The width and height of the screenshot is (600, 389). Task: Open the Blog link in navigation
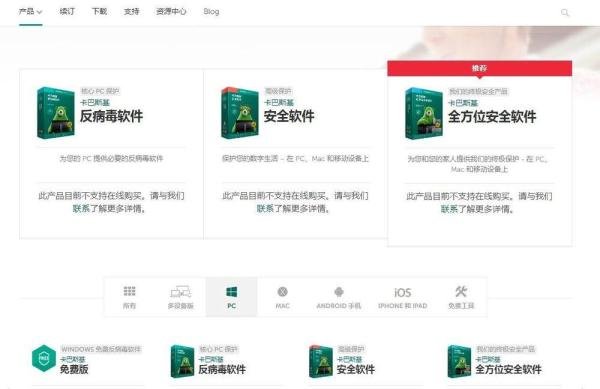(211, 11)
